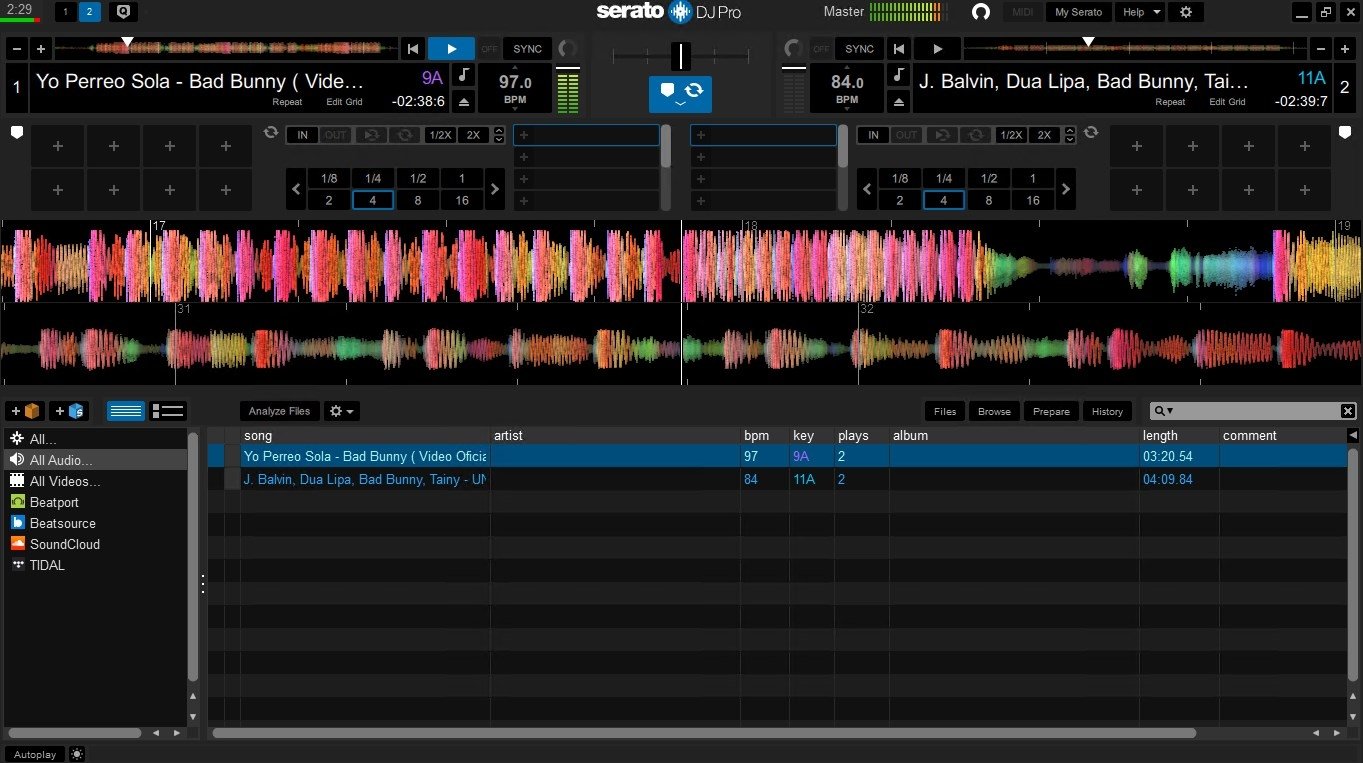The image size is (1363, 763).
Task: Switch library to two-pane view
Action: tap(168, 411)
